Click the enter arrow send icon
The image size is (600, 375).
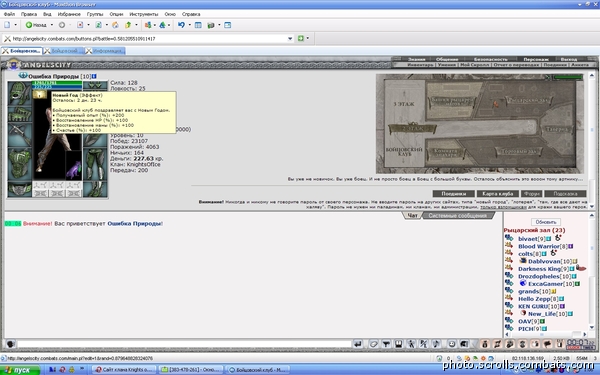(358, 344)
